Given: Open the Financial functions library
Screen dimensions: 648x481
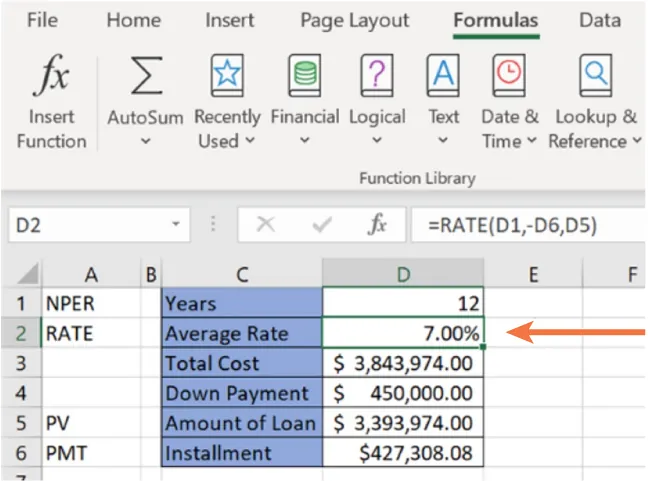Looking at the screenshot, I should pos(304,76).
